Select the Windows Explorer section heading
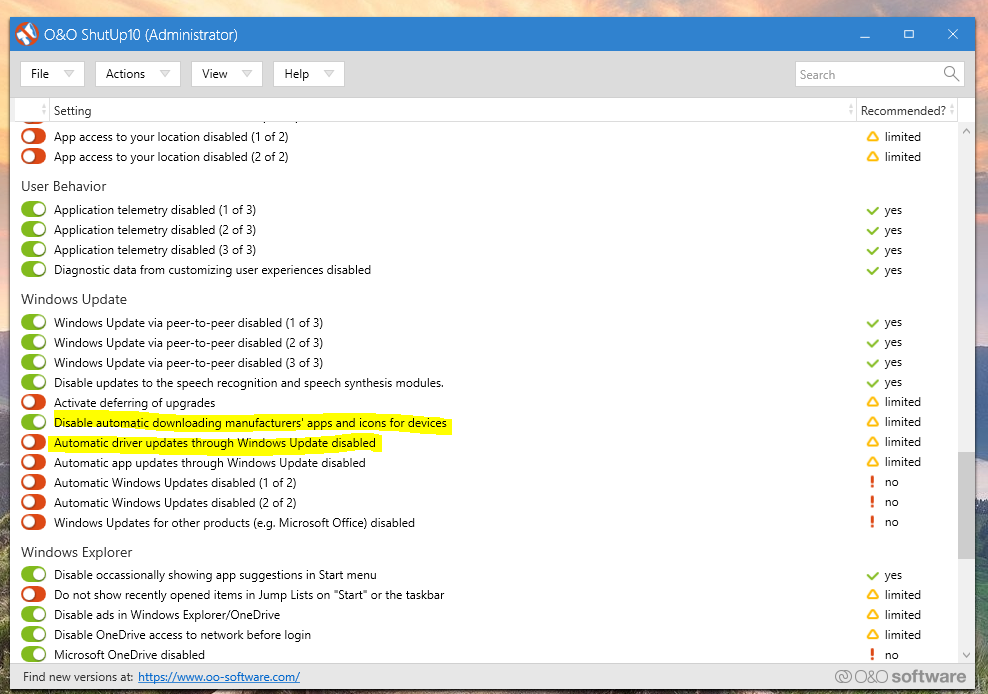988x694 pixels. [x=76, y=552]
